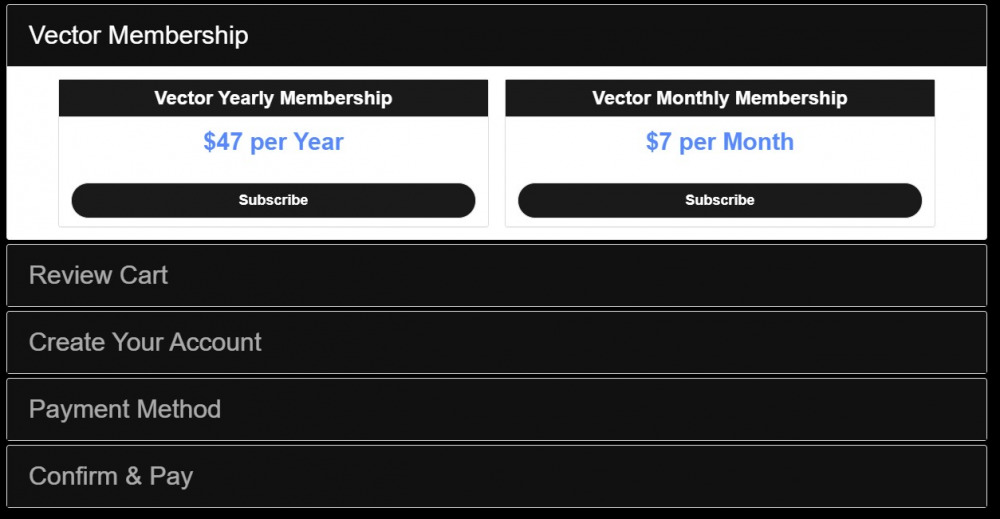Viewport: 1000px width, 519px height.
Task: Expand the Create Your Account section
Action: (x=600, y=342)
